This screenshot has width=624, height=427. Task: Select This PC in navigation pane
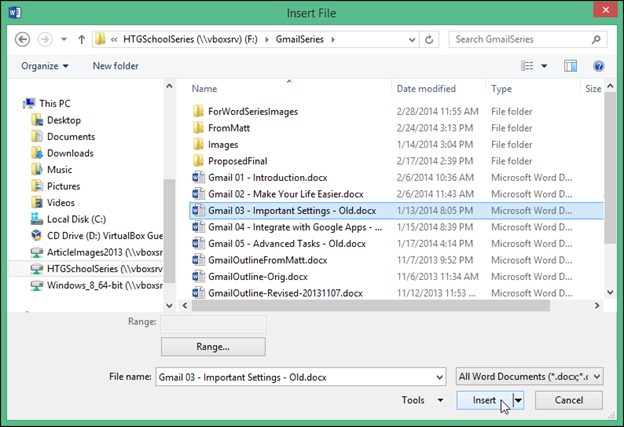pyautogui.click(x=47, y=103)
